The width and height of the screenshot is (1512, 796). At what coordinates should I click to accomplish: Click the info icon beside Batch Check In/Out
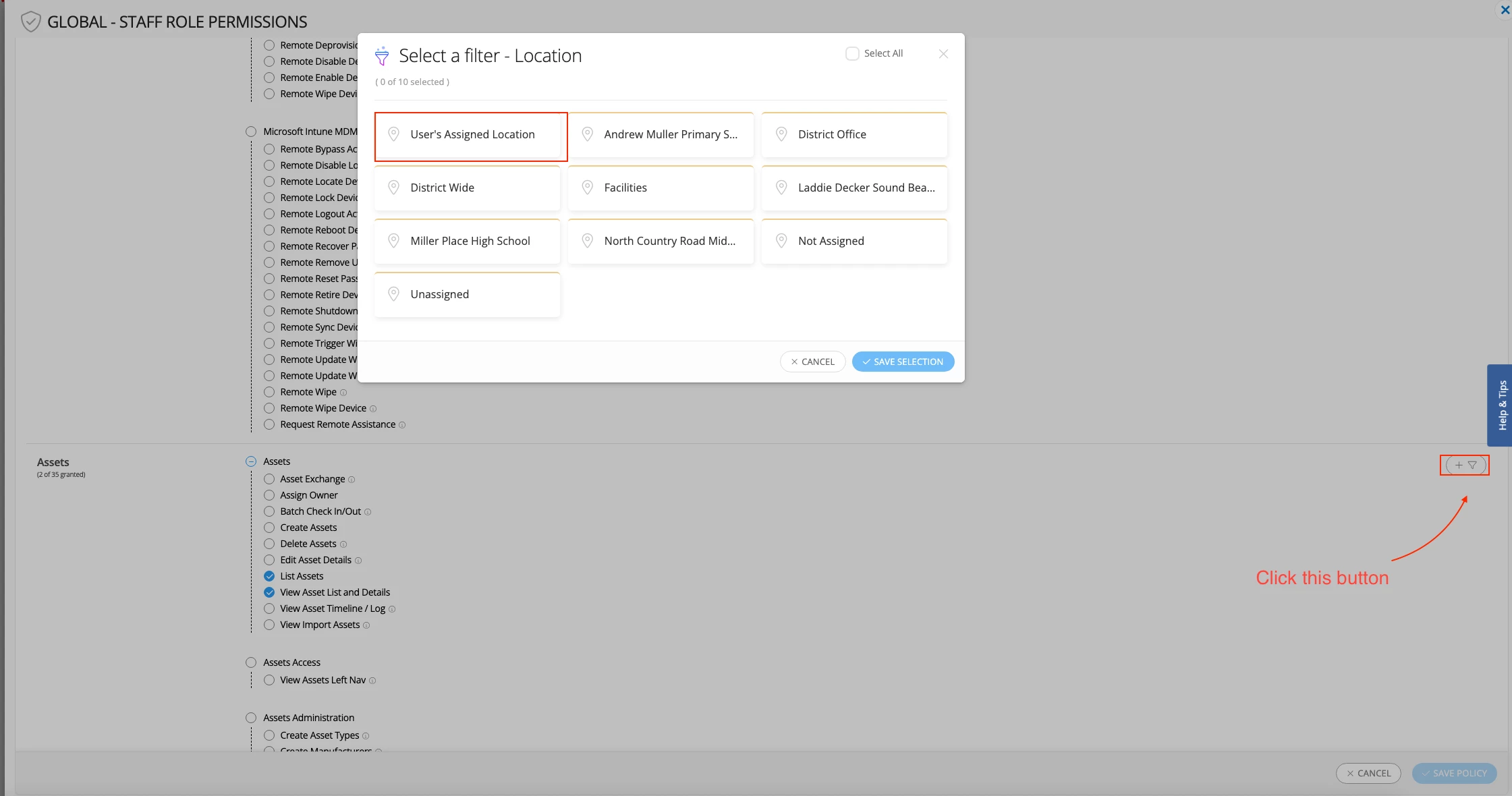click(368, 512)
